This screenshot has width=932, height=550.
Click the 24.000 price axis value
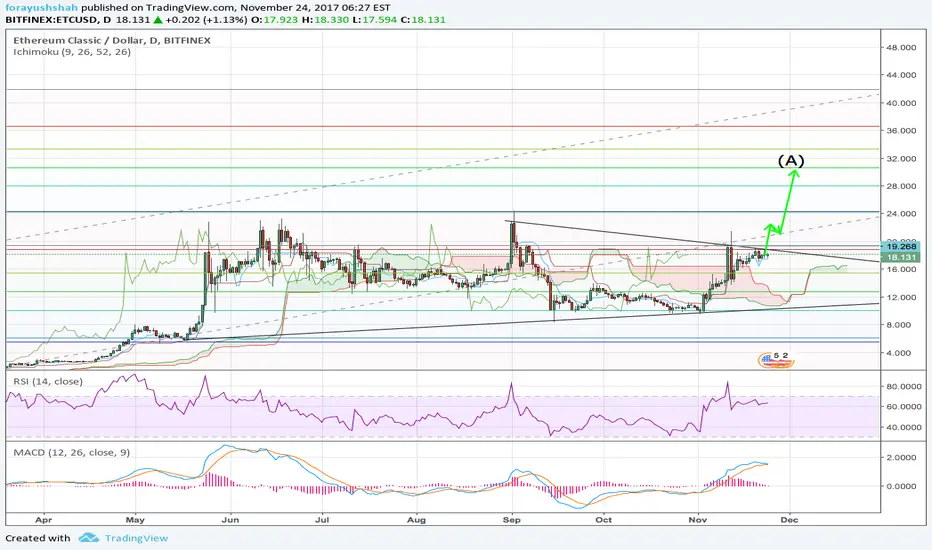901,213
